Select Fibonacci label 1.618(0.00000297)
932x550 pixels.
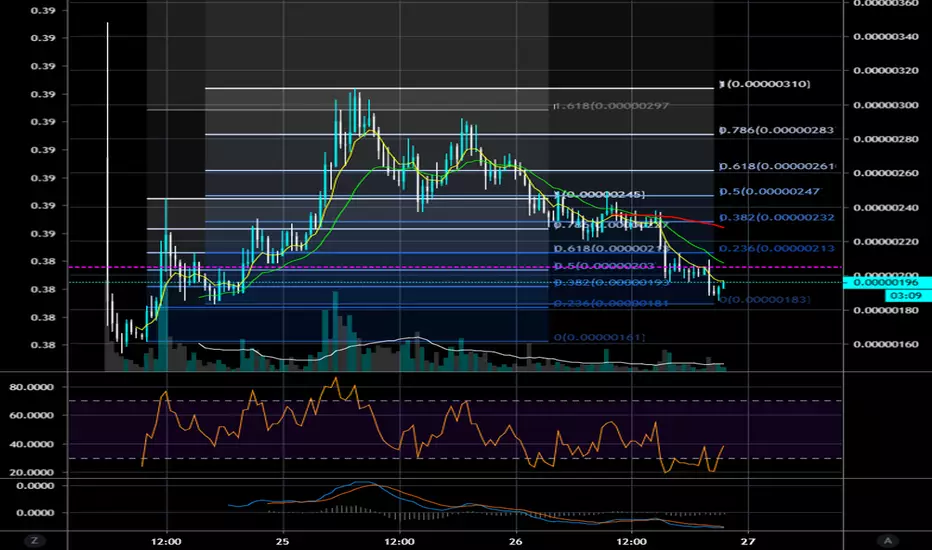pyautogui.click(x=611, y=106)
